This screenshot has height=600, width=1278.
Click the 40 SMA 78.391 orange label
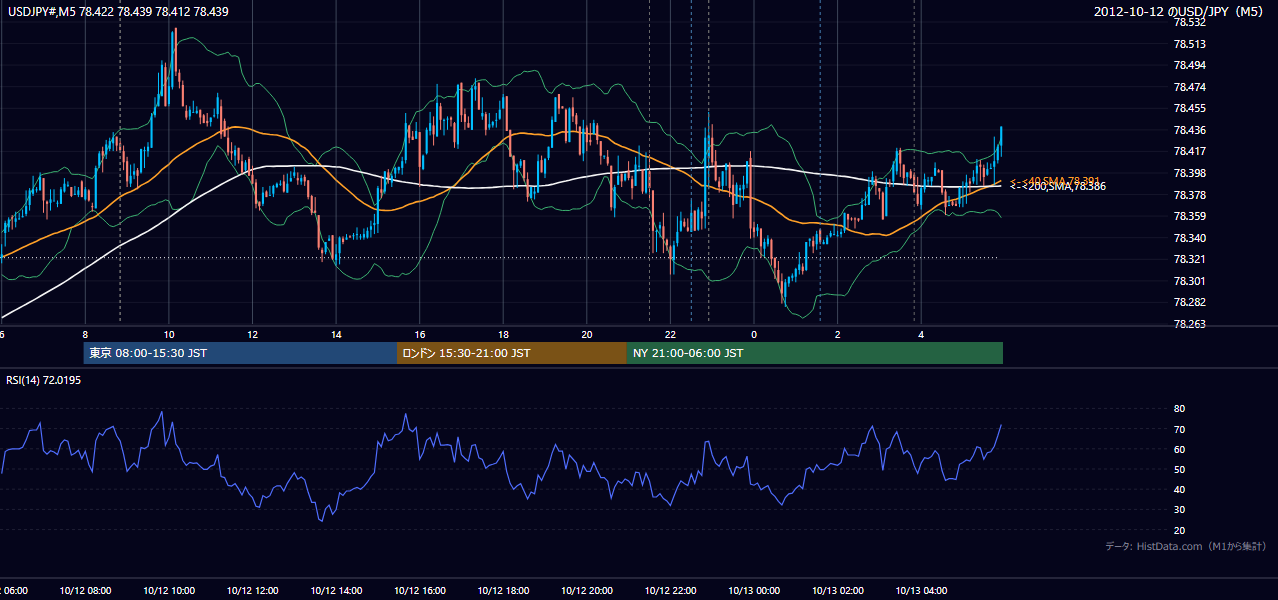coord(1056,181)
